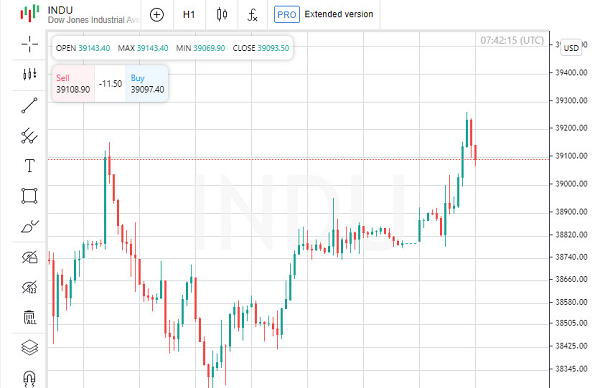Click the Buy 39097.40 button
Image resolution: width=600 pixels, height=388 pixels.
147,83
